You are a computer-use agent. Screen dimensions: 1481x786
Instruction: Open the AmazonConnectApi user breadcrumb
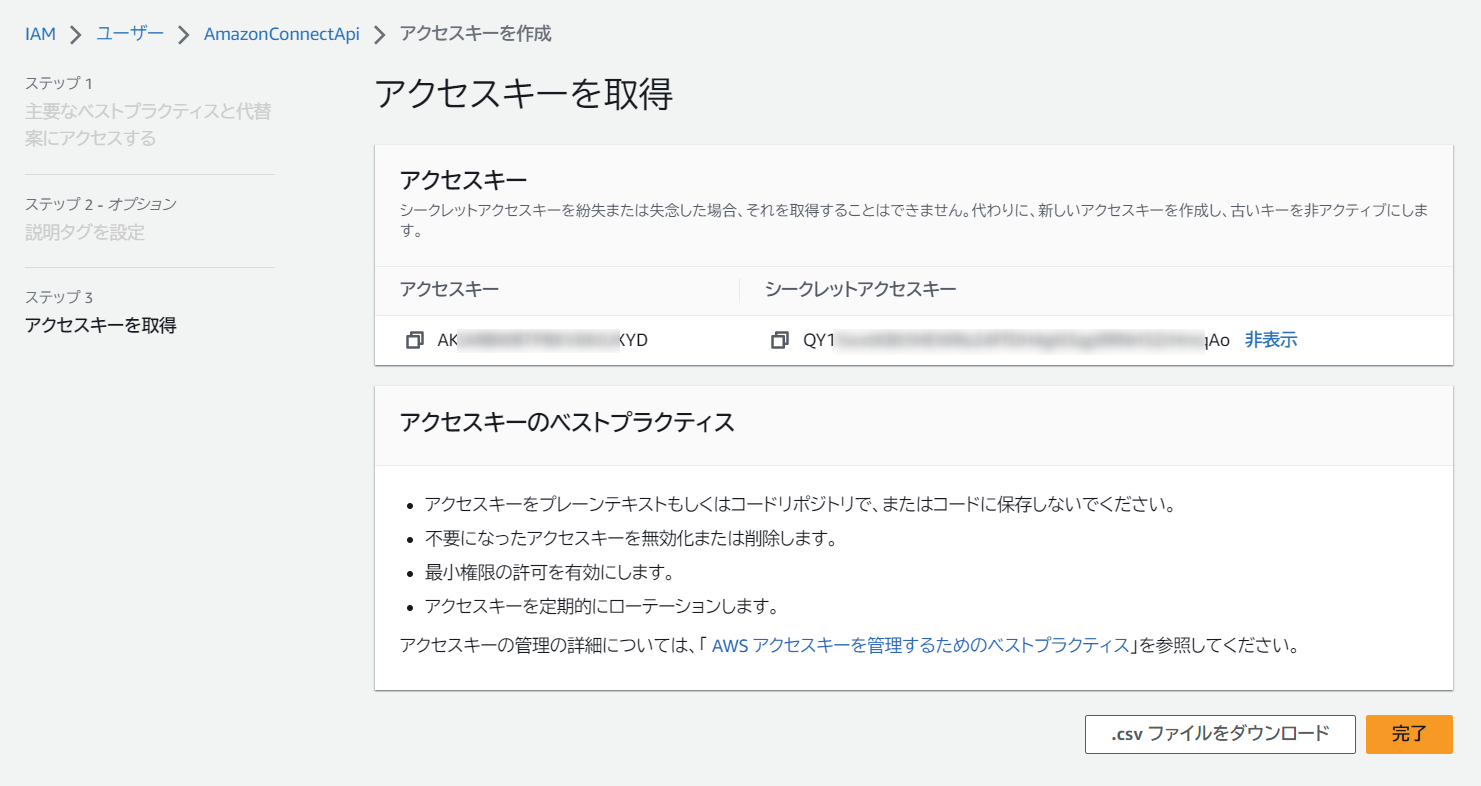tap(281, 34)
